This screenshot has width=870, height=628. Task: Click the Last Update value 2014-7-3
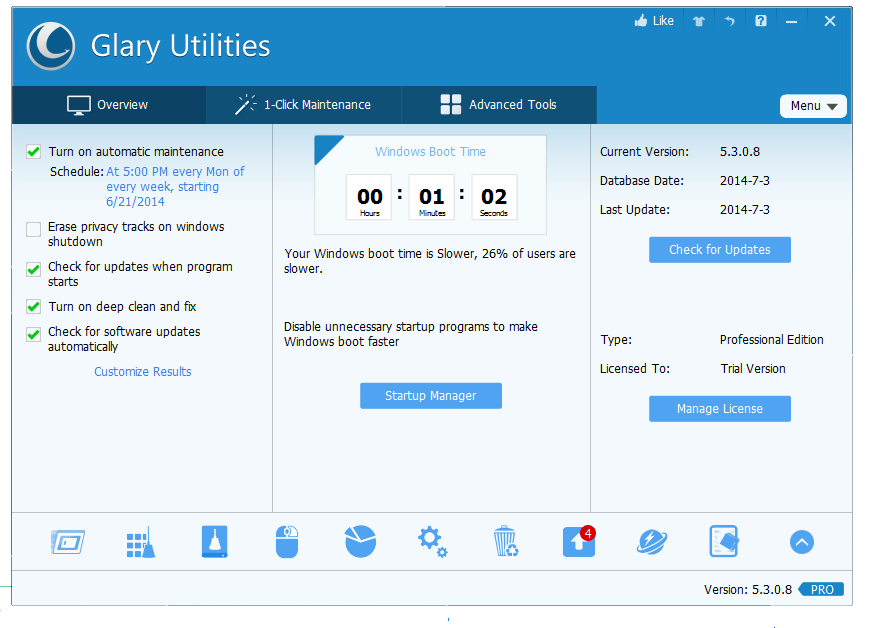(745, 209)
